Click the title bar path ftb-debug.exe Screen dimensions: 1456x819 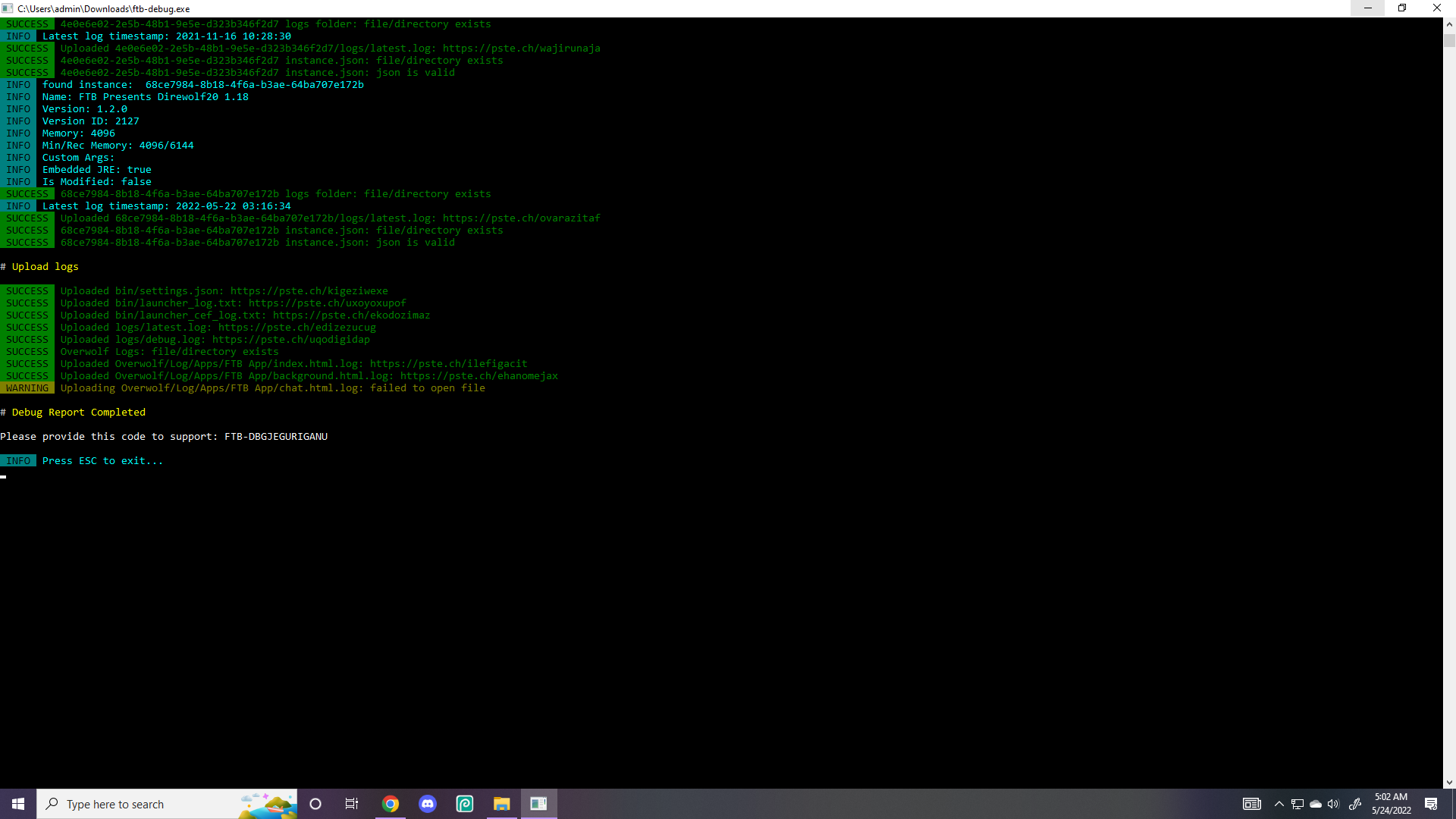(x=104, y=8)
